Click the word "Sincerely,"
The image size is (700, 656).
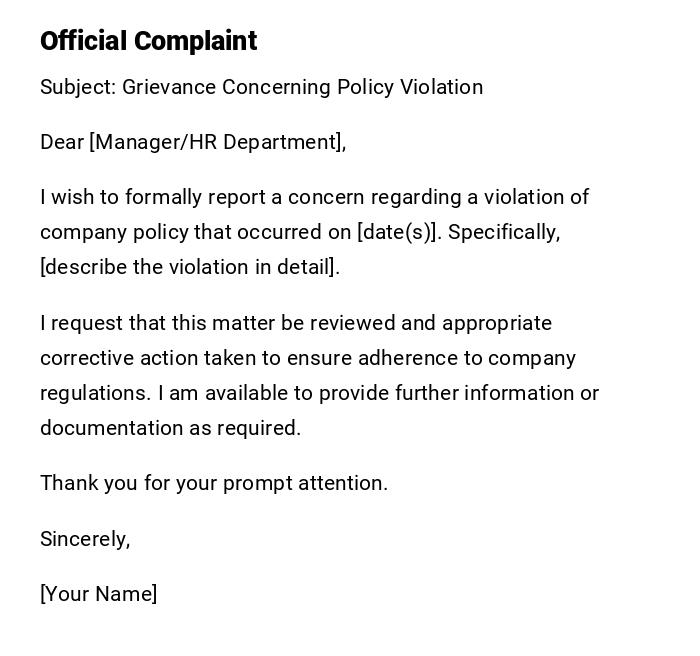[x=85, y=539]
